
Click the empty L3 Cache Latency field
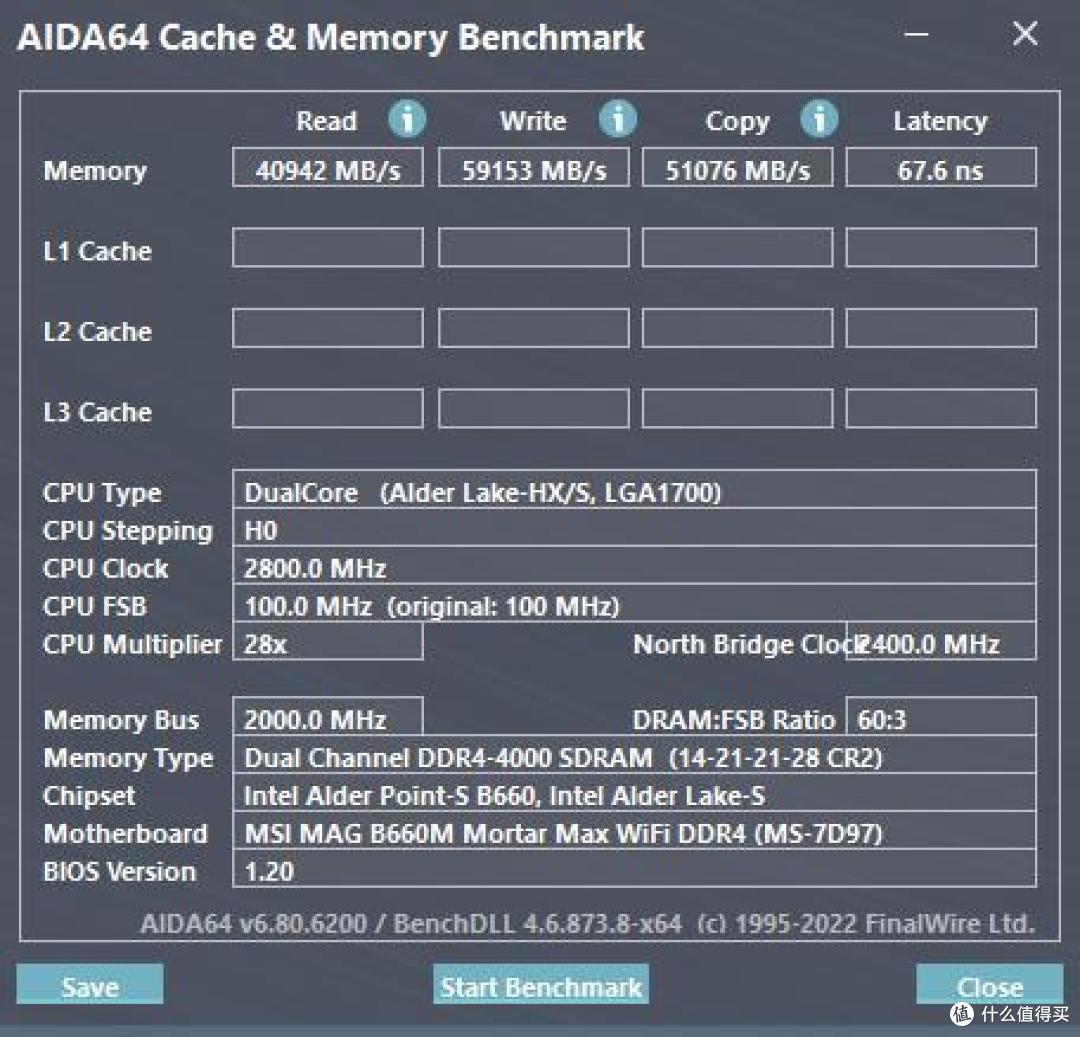click(x=941, y=408)
